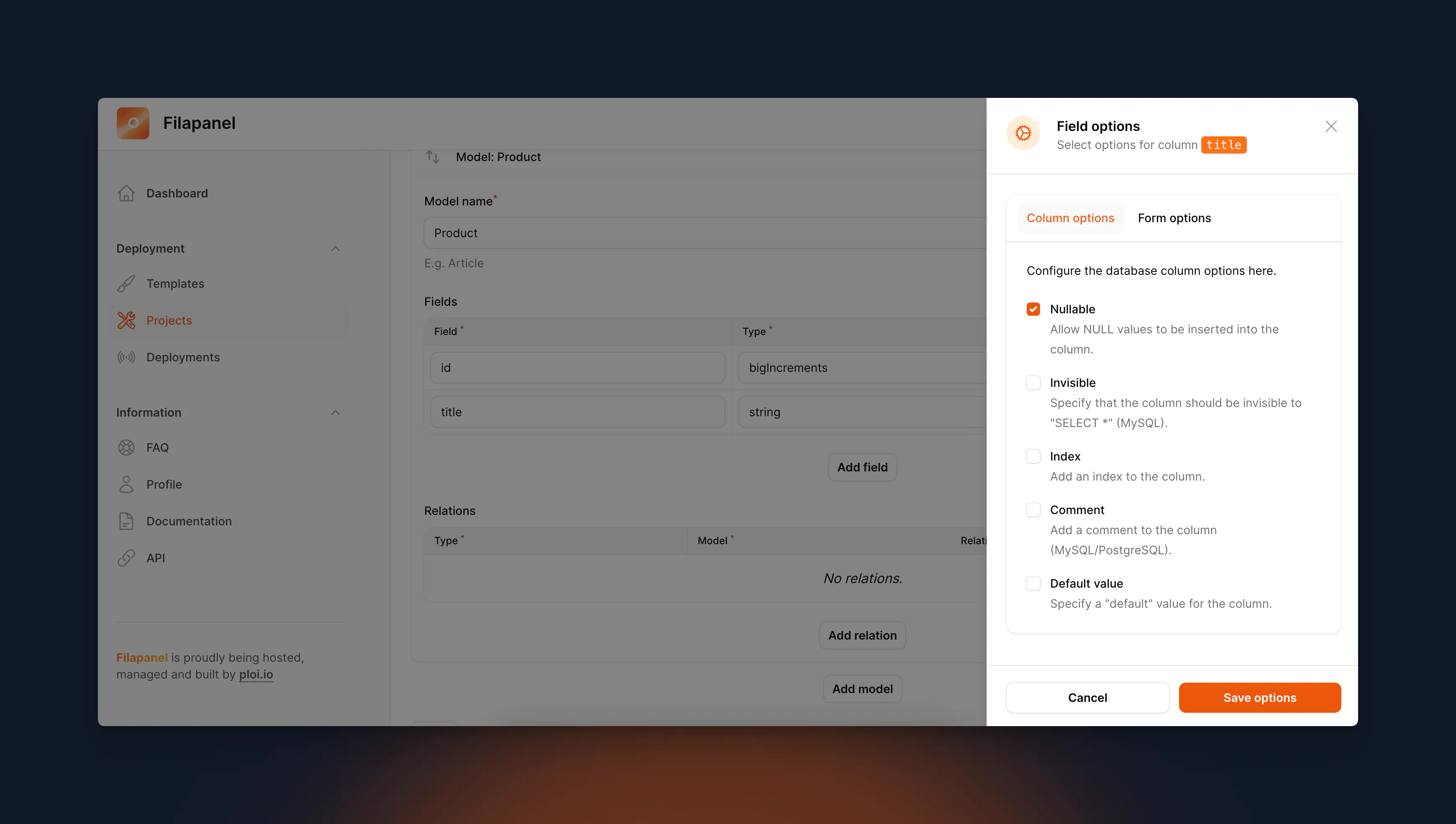Screen dimensions: 1456x824
Task: Enable the Default value checkbox
Action: click(1034, 583)
